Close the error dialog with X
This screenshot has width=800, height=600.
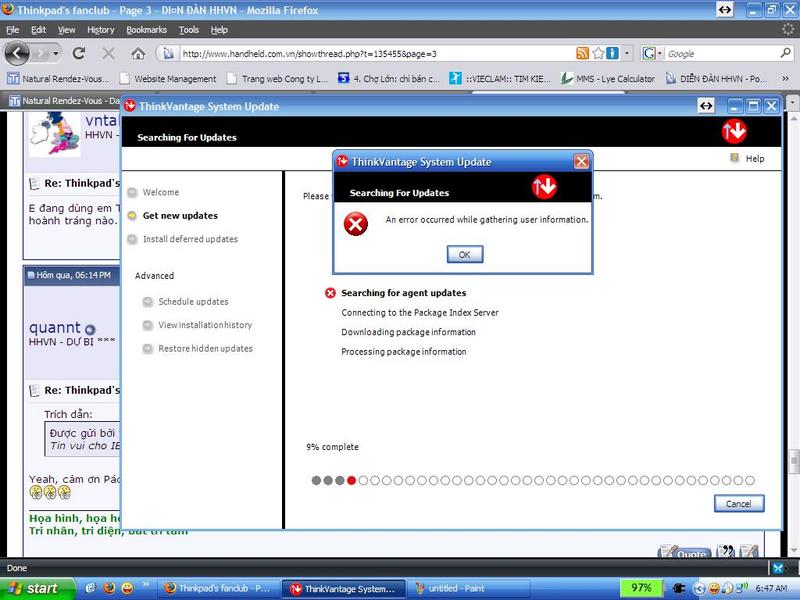[x=581, y=162]
